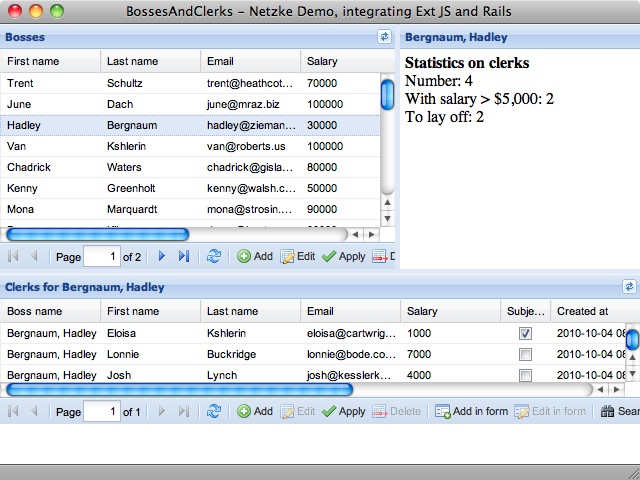Open Add in form for clerks
The width and height of the screenshot is (640, 480).
[471, 411]
